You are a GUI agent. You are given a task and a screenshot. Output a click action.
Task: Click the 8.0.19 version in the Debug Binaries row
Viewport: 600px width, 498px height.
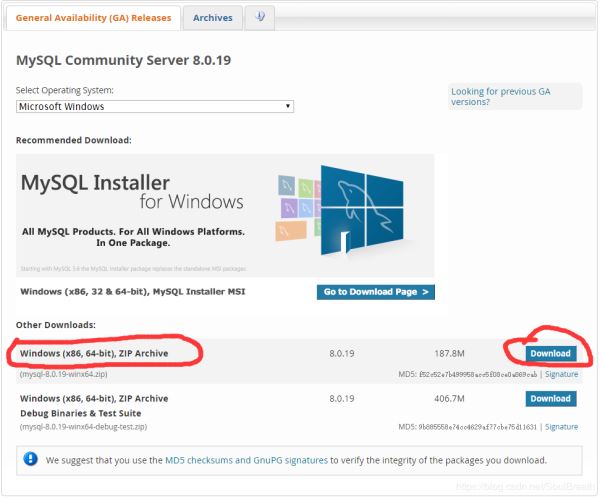[x=342, y=398]
